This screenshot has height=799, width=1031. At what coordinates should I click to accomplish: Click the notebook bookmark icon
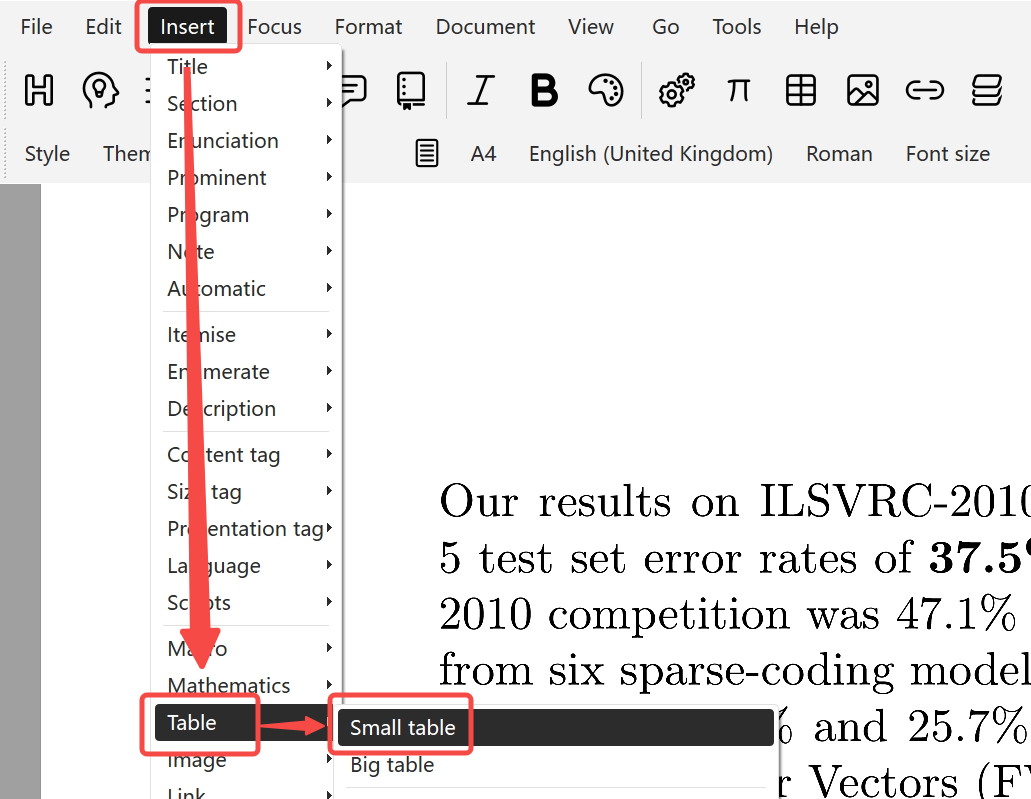tap(411, 90)
